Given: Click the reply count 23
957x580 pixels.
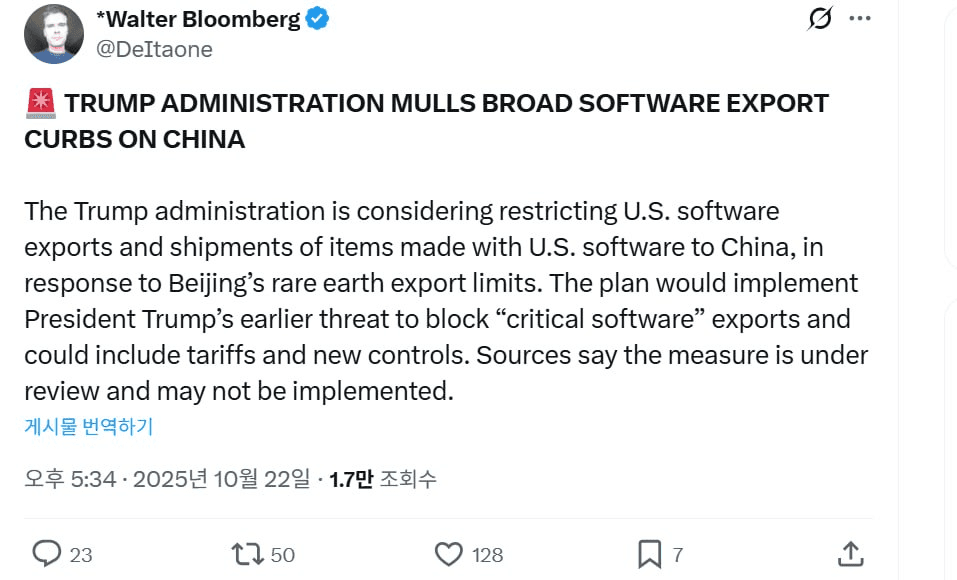Looking at the screenshot, I should (x=81, y=554).
